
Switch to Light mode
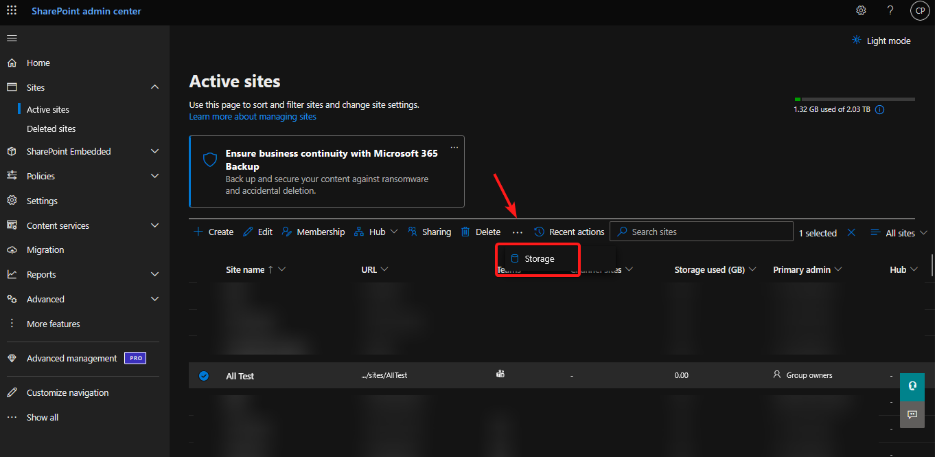(x=881, y=41)
